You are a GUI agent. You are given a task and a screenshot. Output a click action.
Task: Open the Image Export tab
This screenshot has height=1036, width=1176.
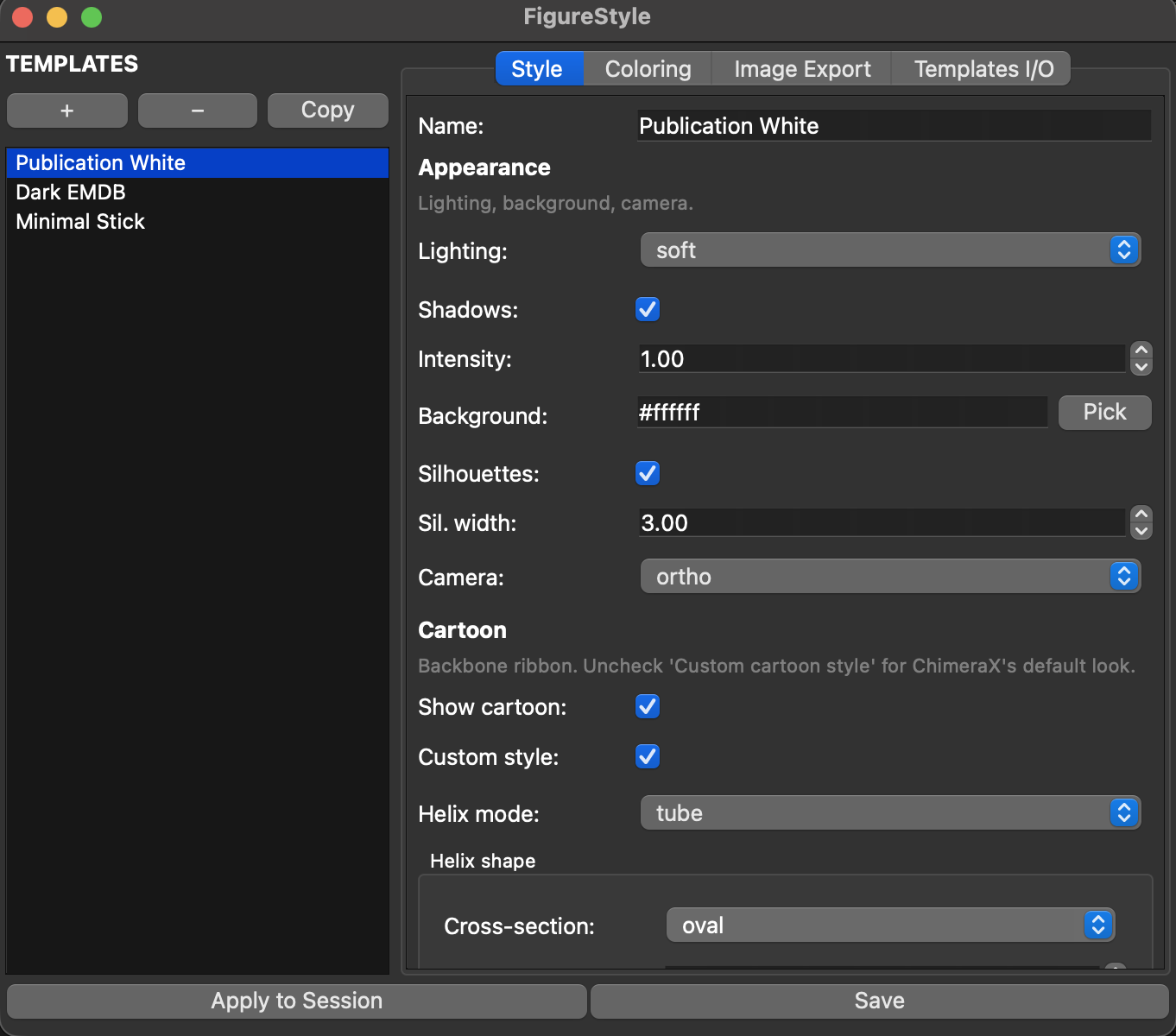[x=802, y=69]
